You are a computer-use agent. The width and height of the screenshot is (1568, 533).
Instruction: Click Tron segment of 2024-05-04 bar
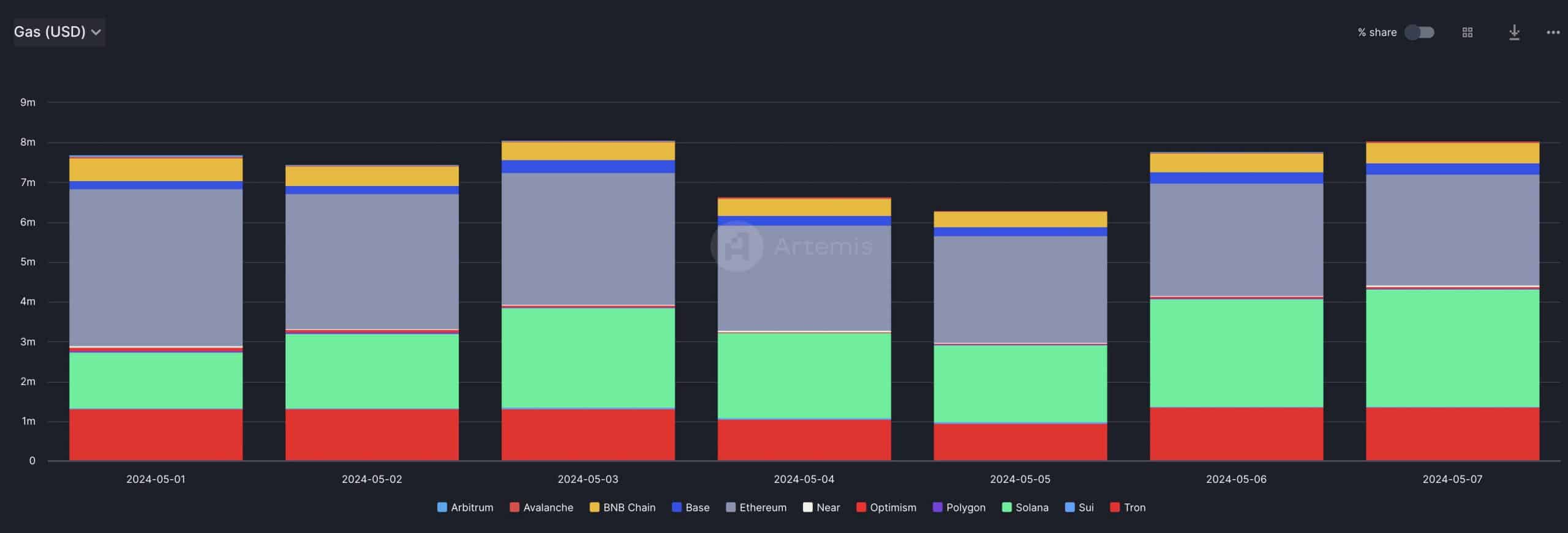(804, 440)
